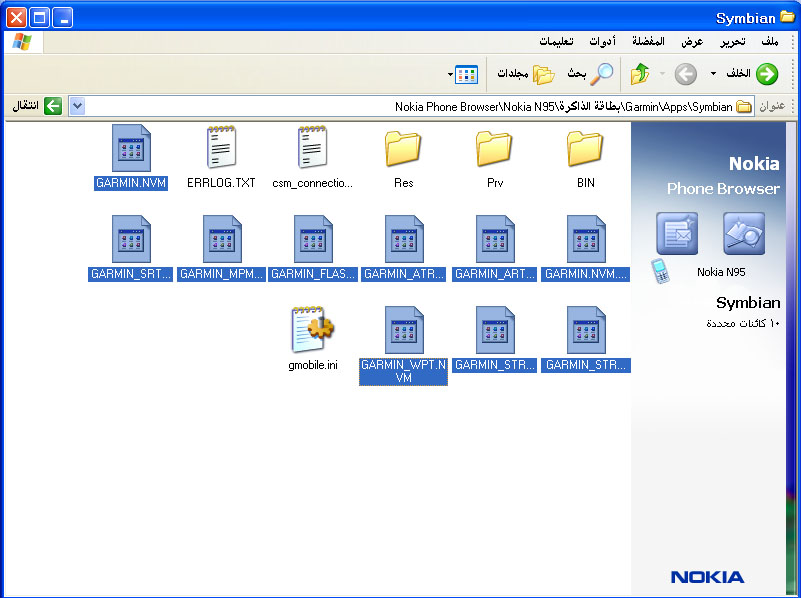Click the Res folder name label
The width and height of the screenshot is (801, 598).
[404, 183]
